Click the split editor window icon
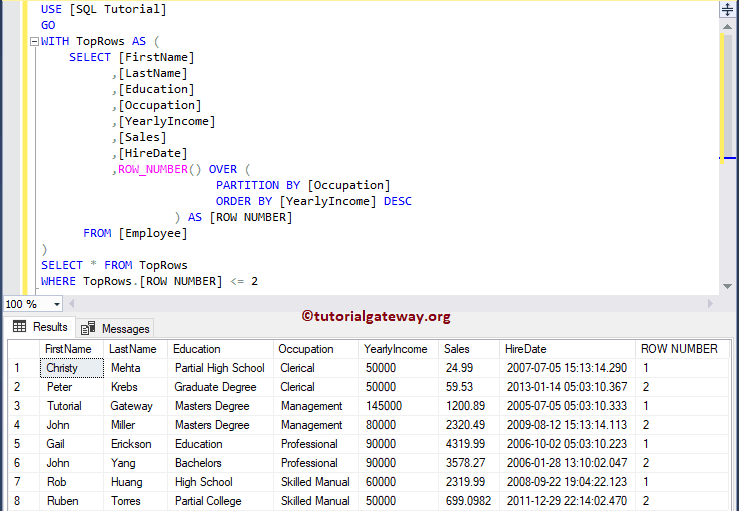 pyautogui.click(x=727, y=8)
